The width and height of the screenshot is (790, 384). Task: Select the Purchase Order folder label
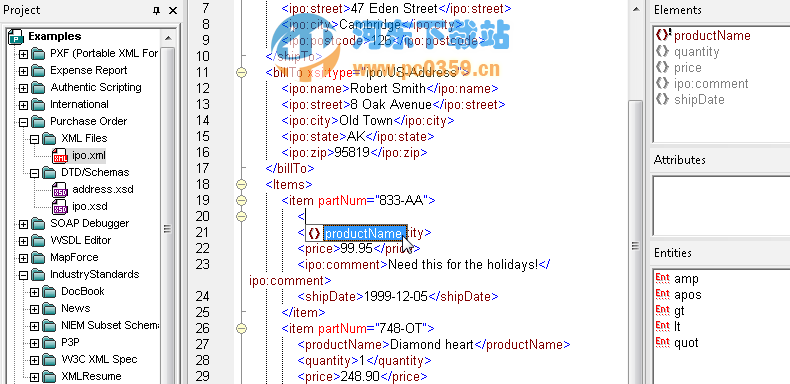coord(89,121)
